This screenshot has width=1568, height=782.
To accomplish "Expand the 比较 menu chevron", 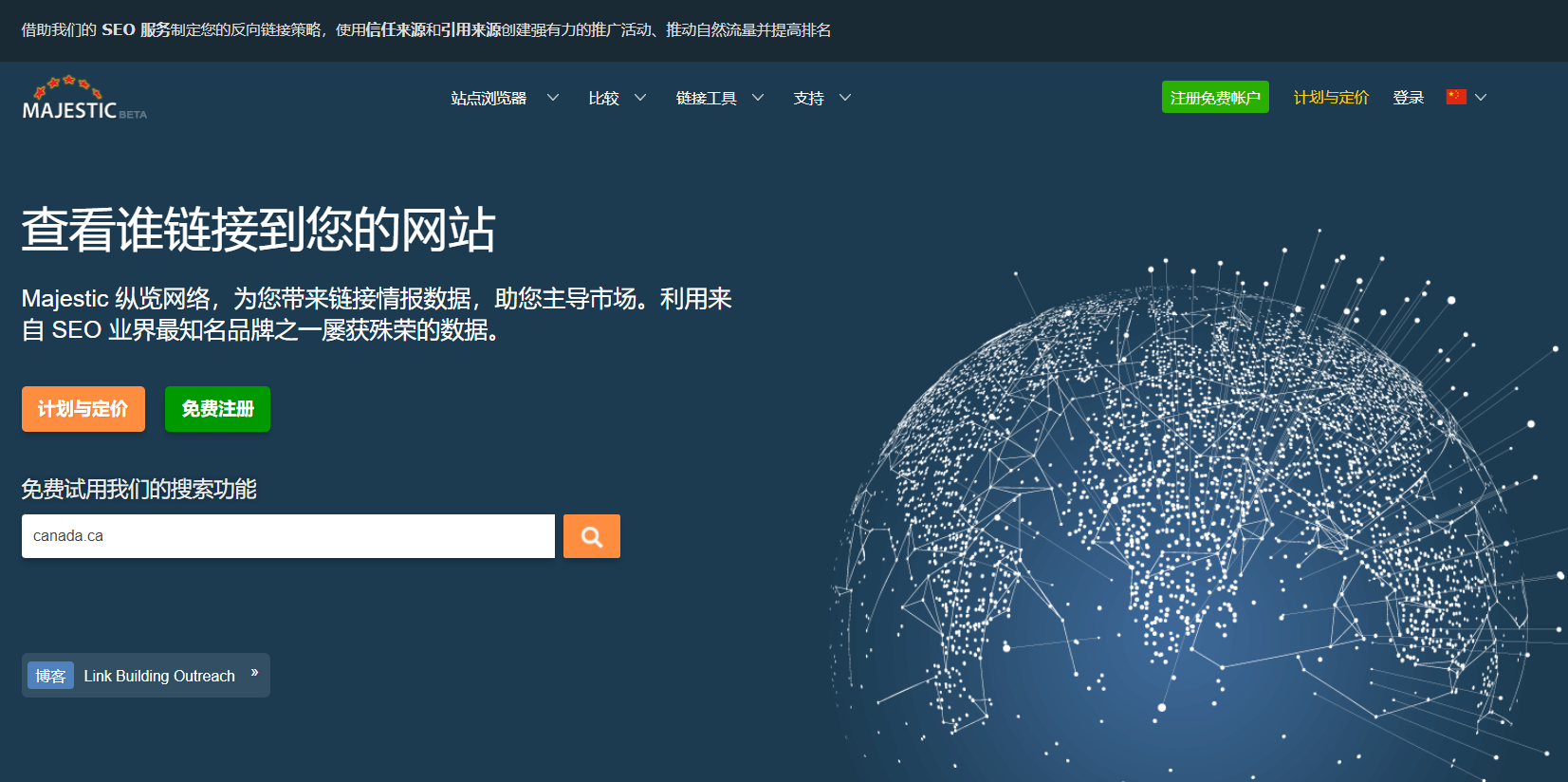I will (640, 98).
